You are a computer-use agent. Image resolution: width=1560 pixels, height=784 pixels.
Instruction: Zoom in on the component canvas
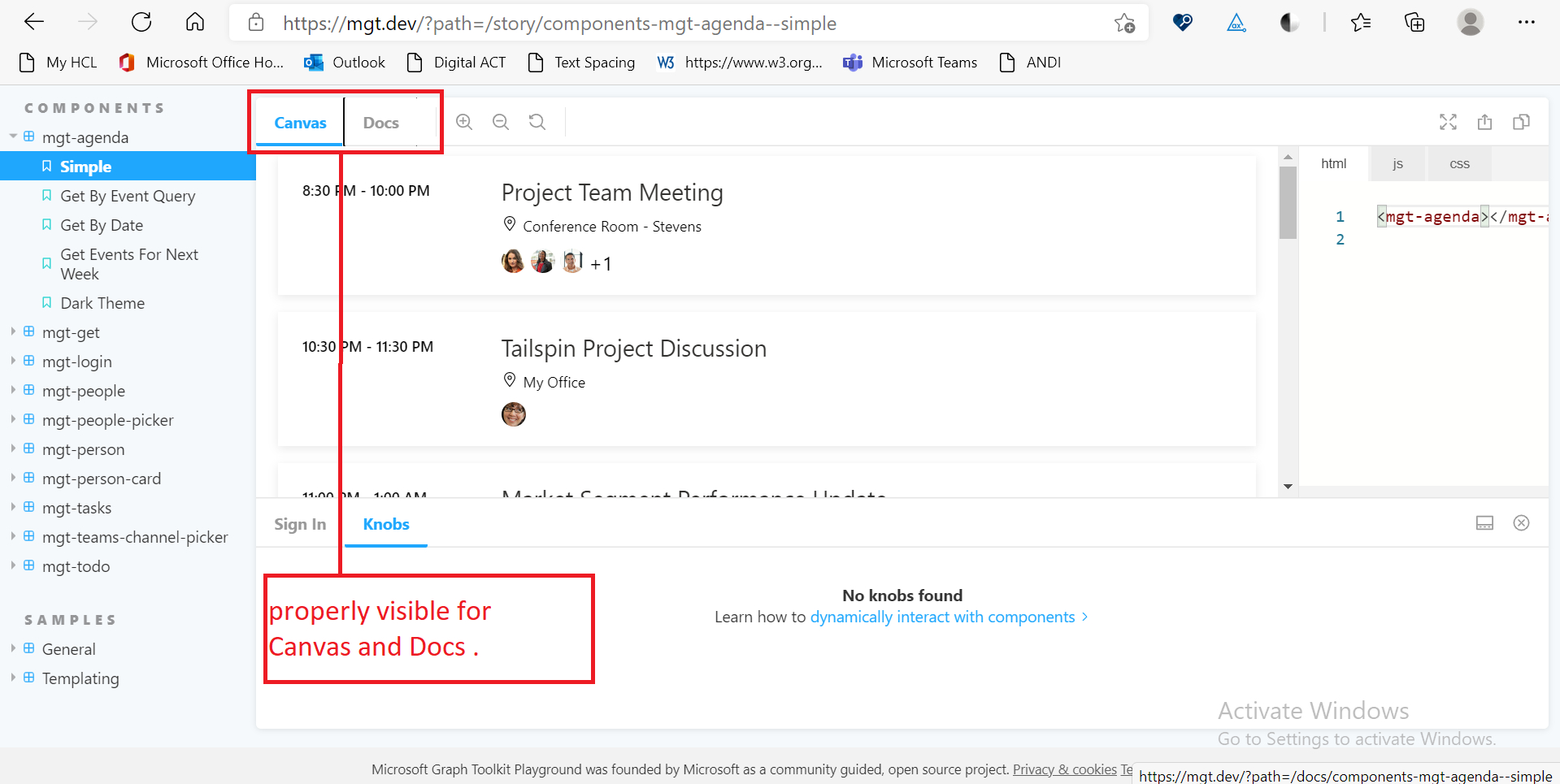(x=463, y=122)
